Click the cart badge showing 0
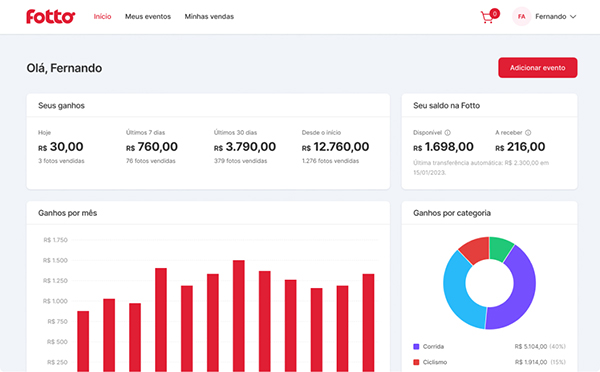The width and height of the screenshot is (600, 372). (494, 14)
